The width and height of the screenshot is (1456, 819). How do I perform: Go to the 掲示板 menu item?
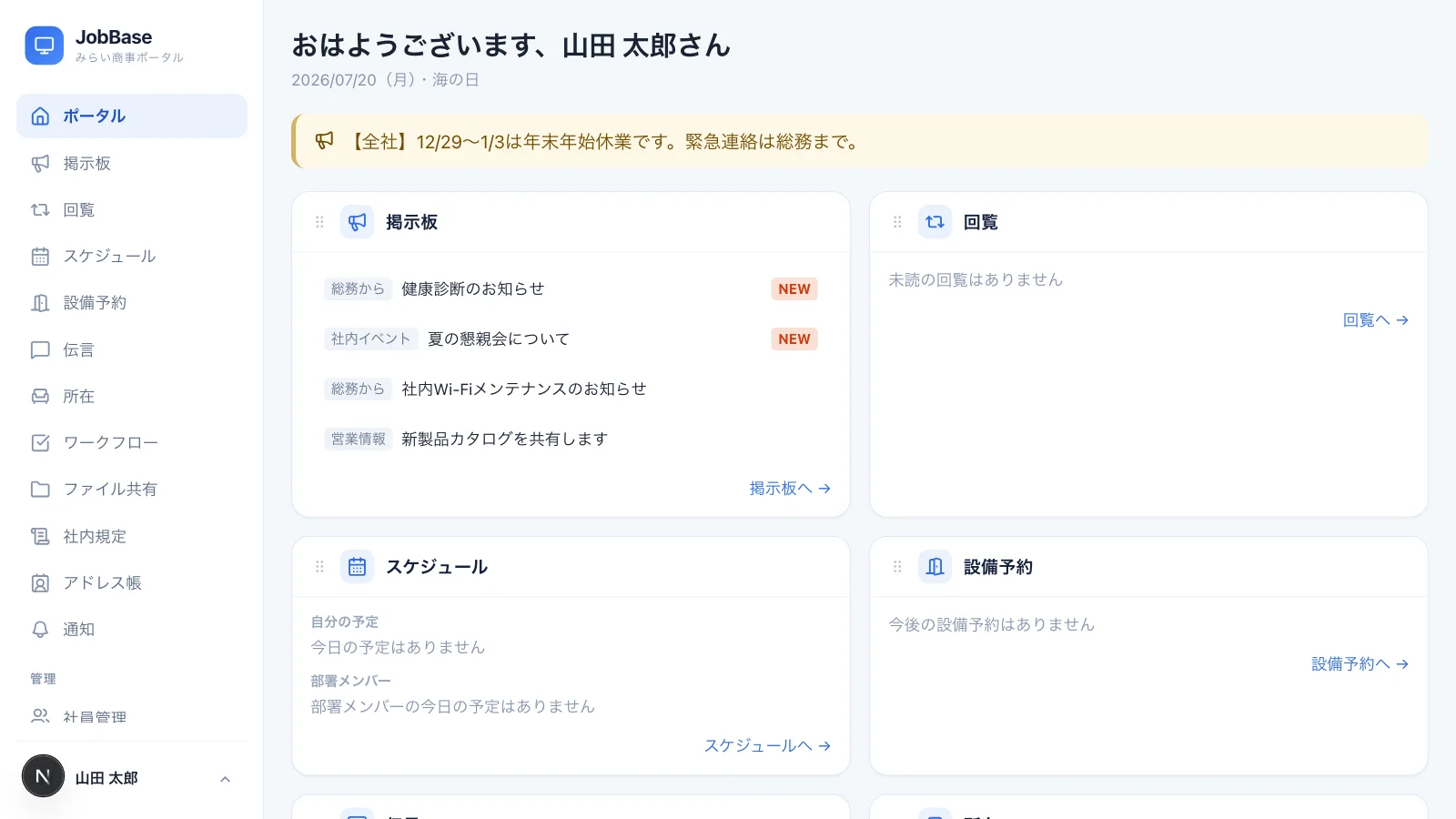tap(132, 164)
